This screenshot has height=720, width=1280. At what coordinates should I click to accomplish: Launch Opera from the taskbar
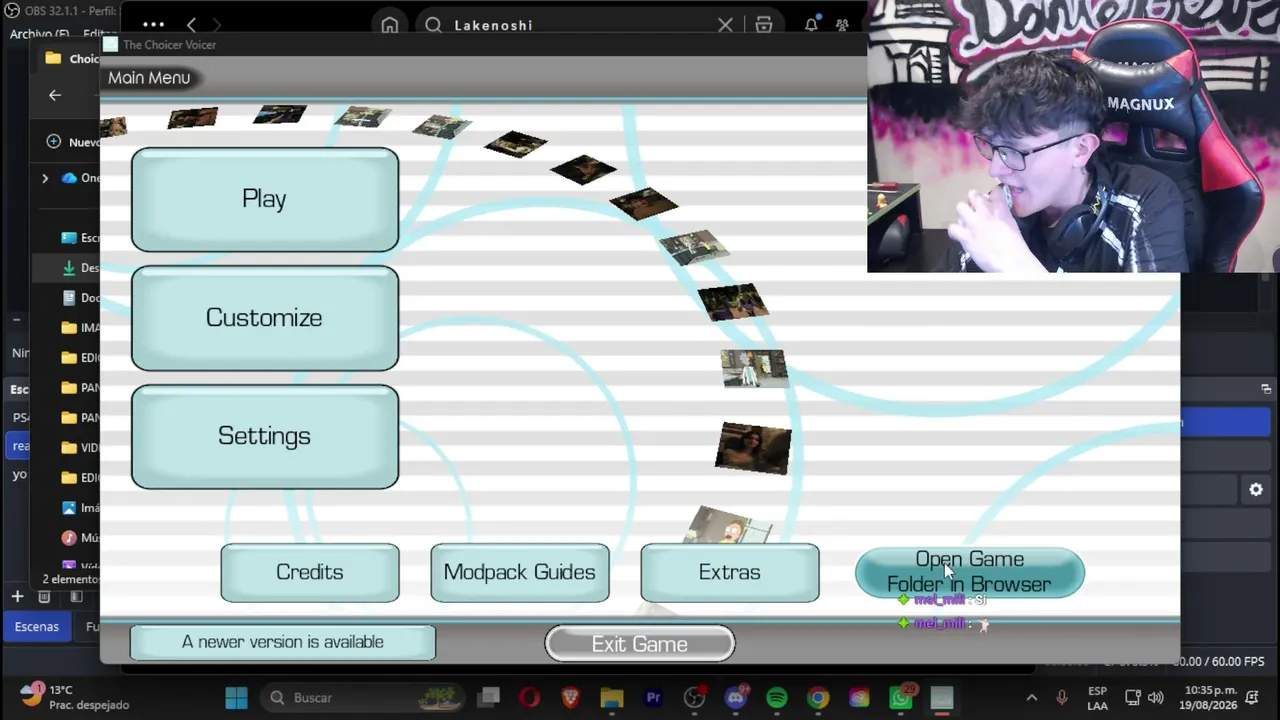(x=529, y=697)
